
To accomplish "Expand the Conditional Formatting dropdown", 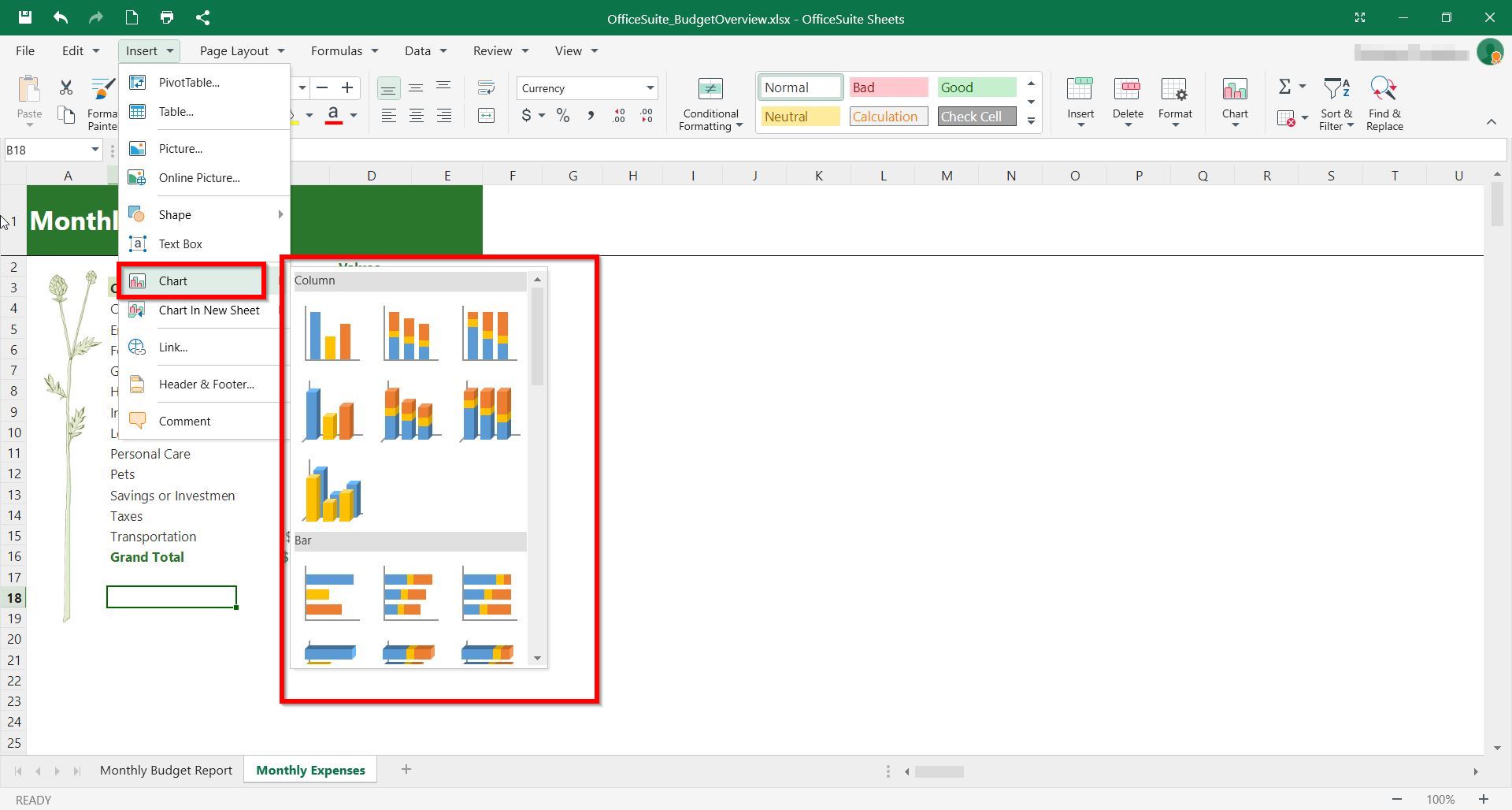I will pos(739,126).
